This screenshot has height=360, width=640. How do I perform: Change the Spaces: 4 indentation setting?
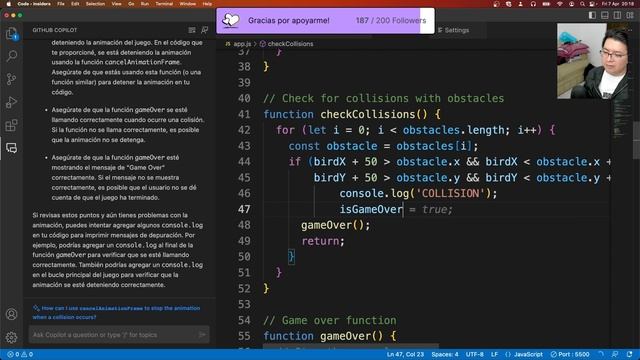[x=445, y=354]
